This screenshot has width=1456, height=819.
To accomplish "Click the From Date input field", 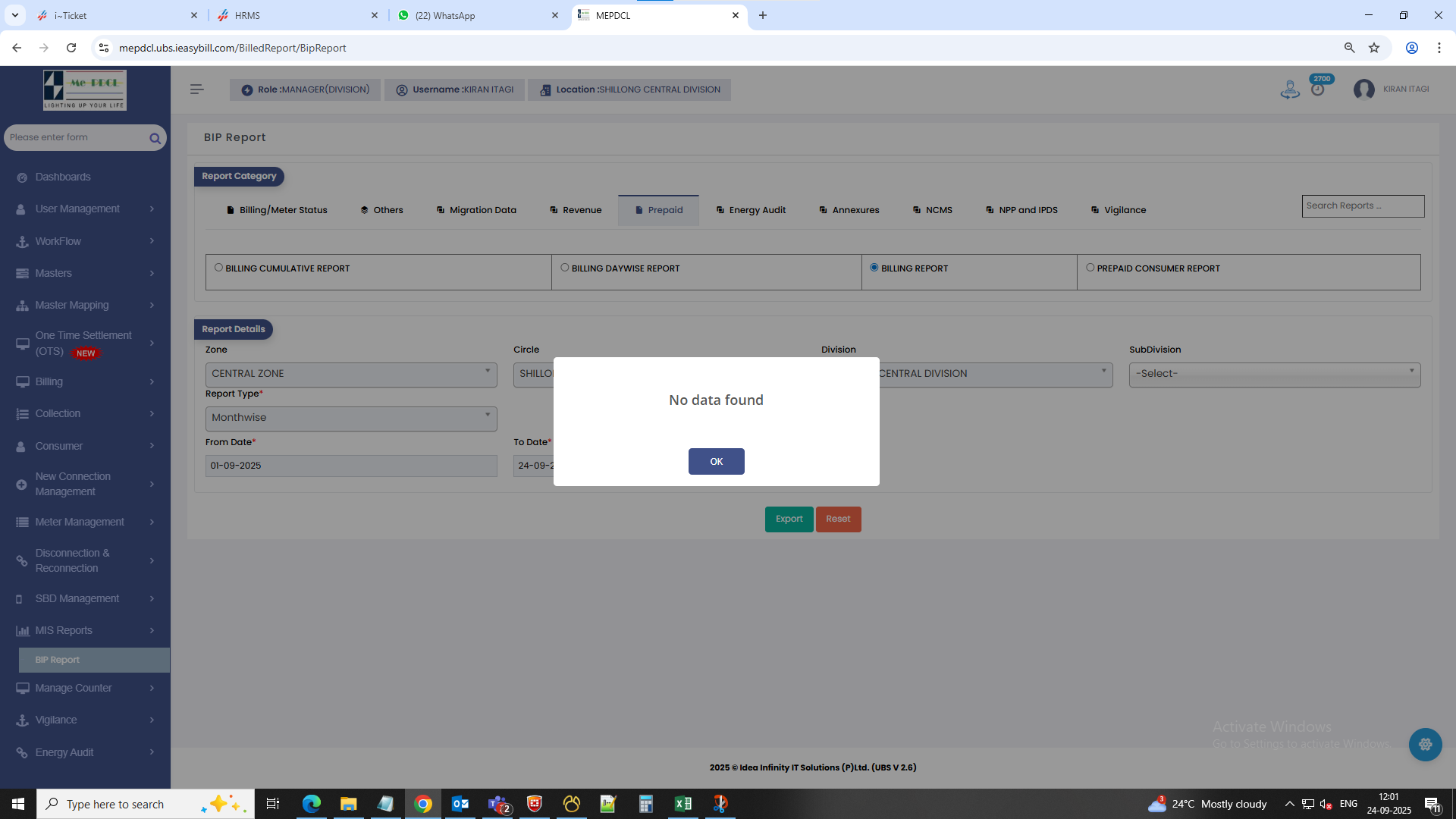I will 351,466.
